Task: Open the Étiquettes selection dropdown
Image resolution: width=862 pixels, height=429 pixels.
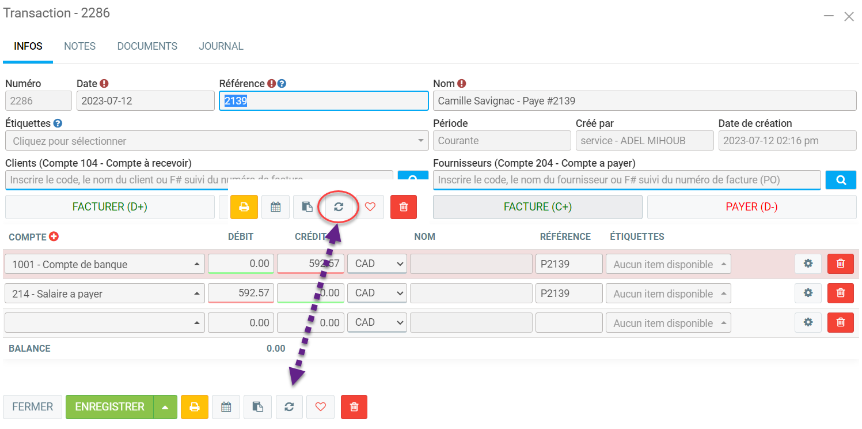Action: 216,141
